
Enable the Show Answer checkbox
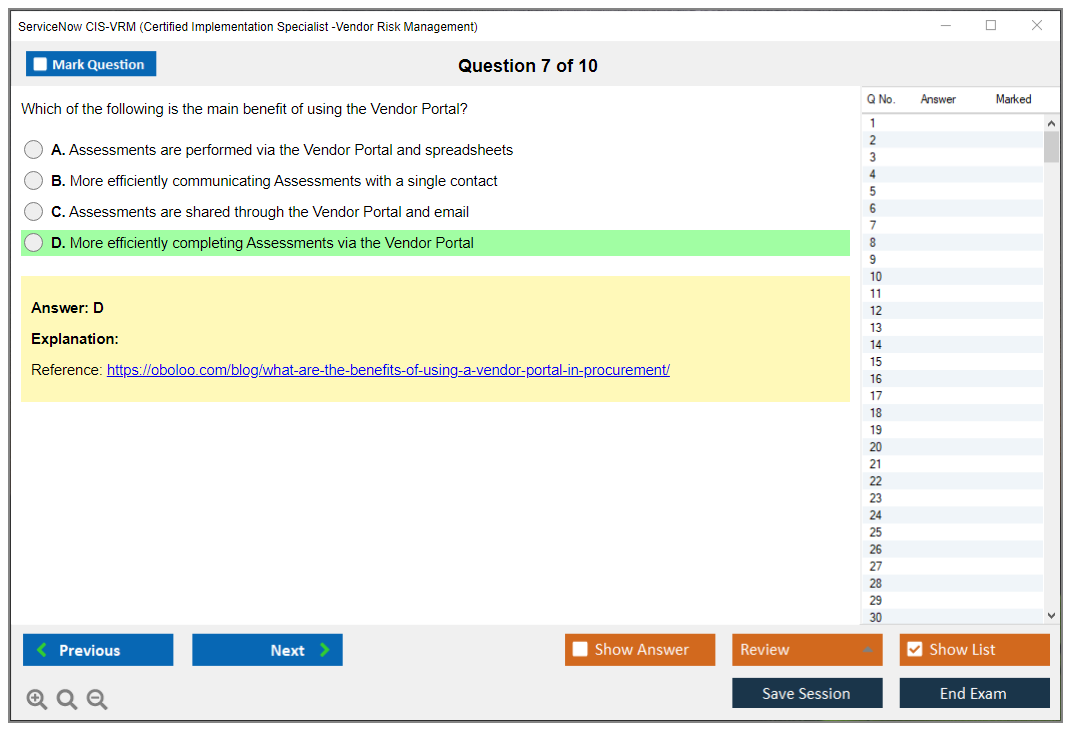point(580,650)
